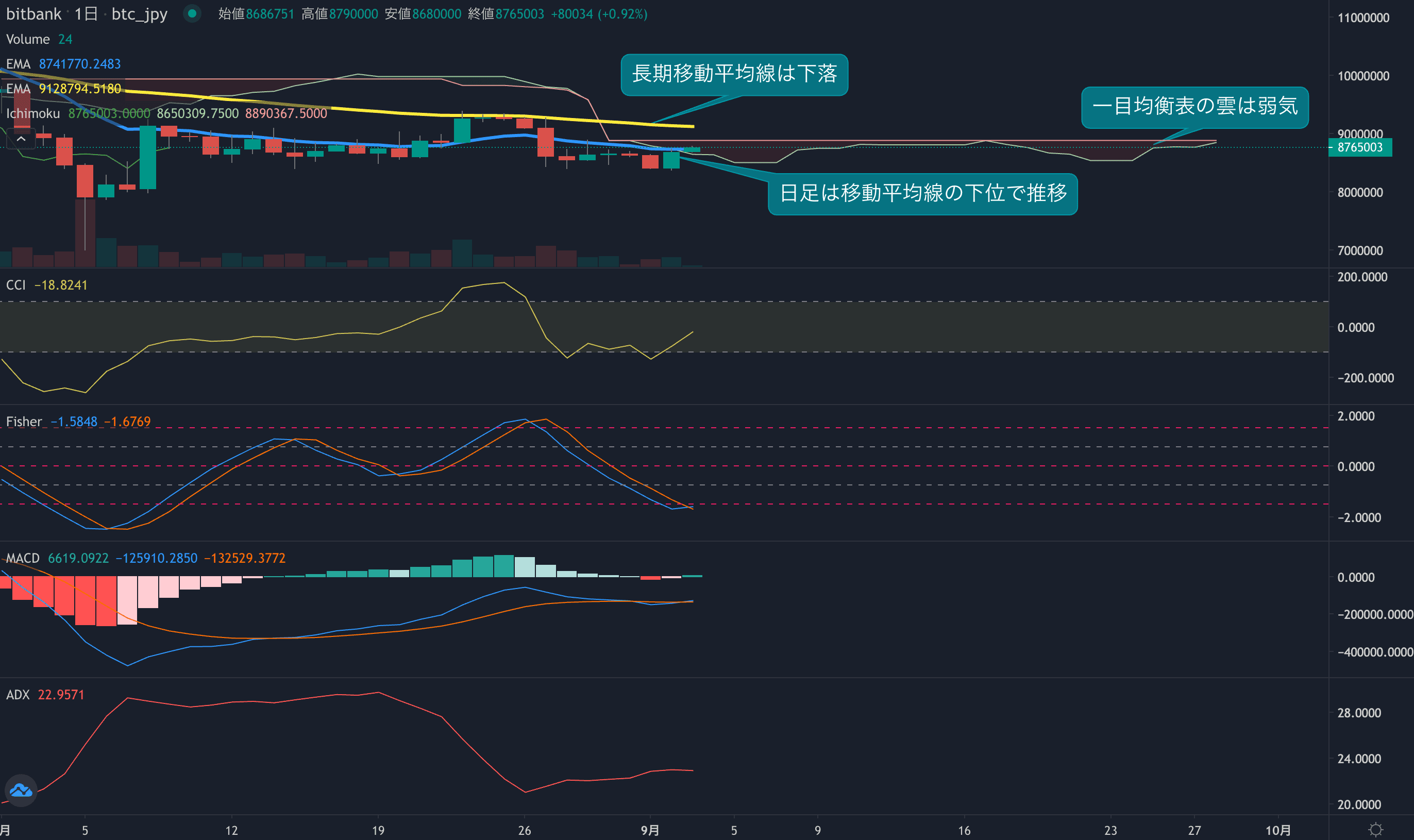
Task: Select the 長期移動平均線は下落 annotation callout
Action: (734, 75)
